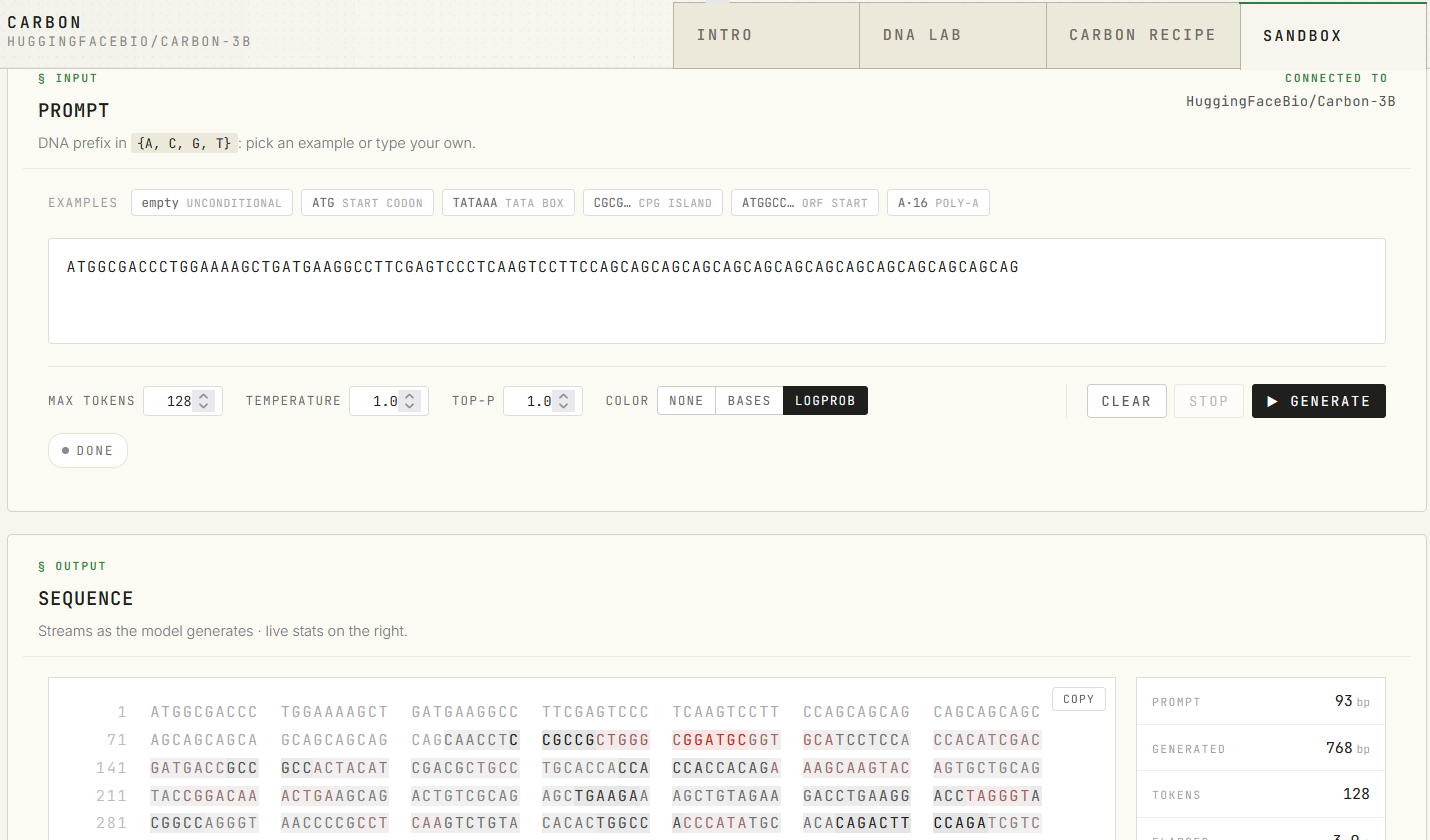Select the SANDBOX tab
1430x840 pixels.
coord(1333,35)
